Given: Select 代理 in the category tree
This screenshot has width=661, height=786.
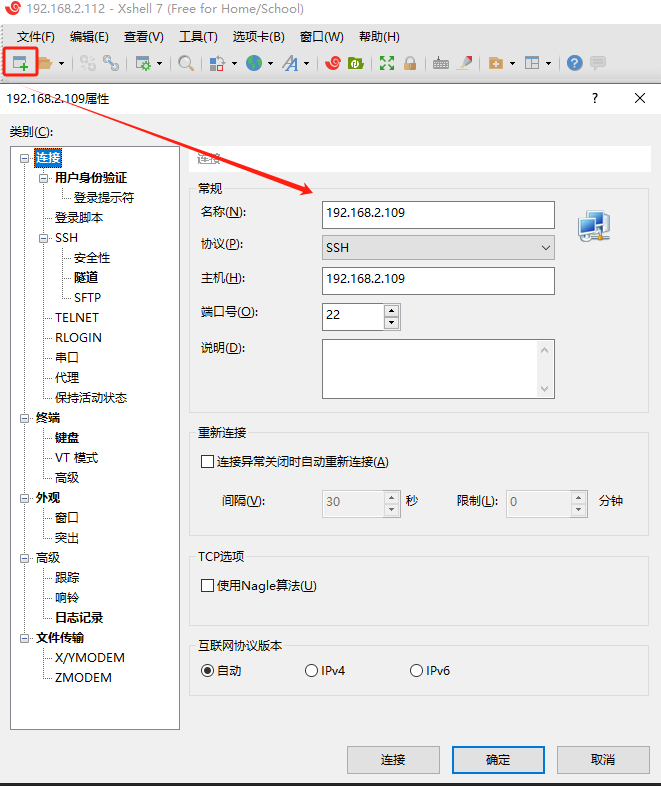Looking at the screenshot, I should (x=67, y=377).
